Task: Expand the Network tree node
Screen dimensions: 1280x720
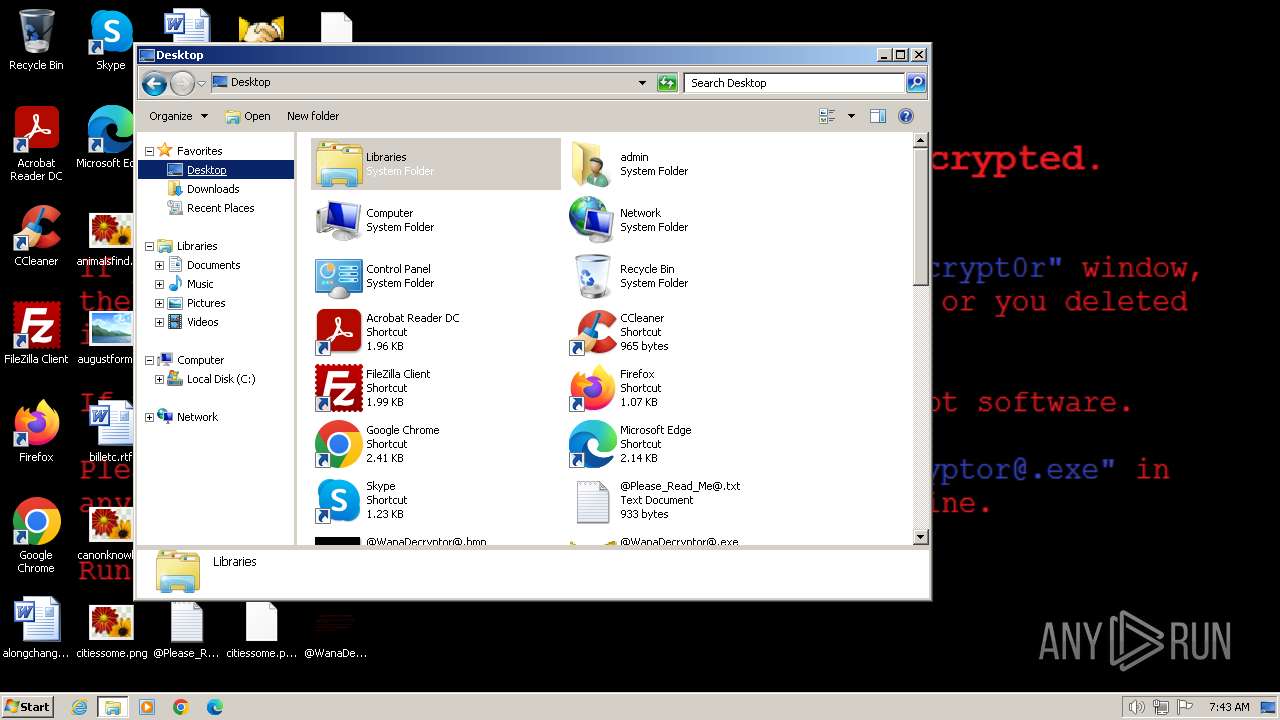Action: [x=149, y=417]
